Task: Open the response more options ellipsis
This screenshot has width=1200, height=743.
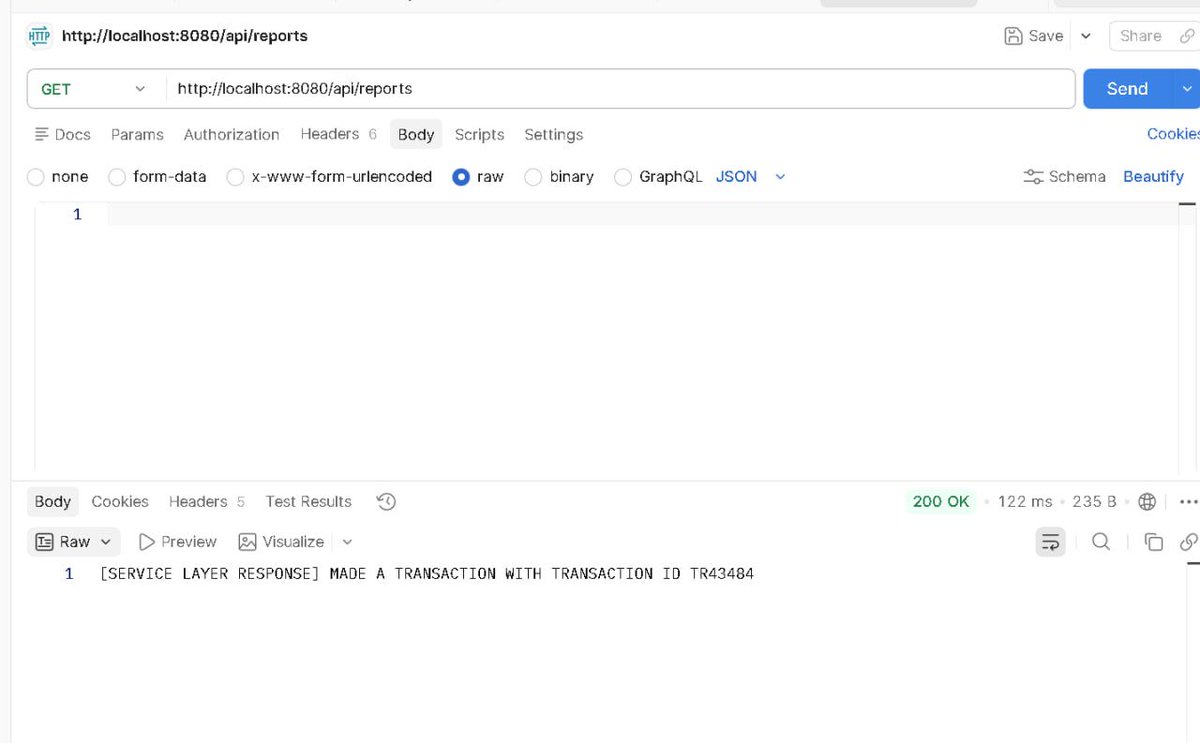Action: pos(1188,501)
